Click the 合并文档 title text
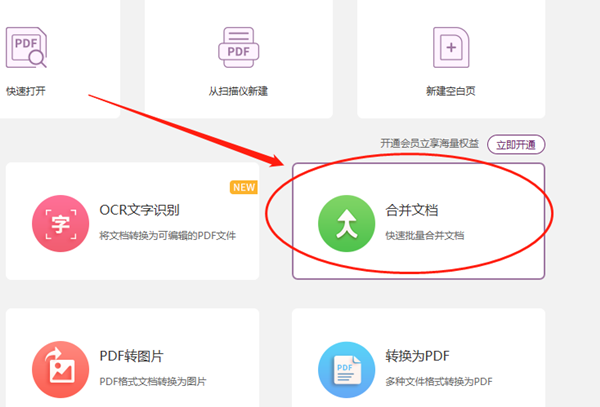This screenshot has width=600, height=407. point(411,211)
